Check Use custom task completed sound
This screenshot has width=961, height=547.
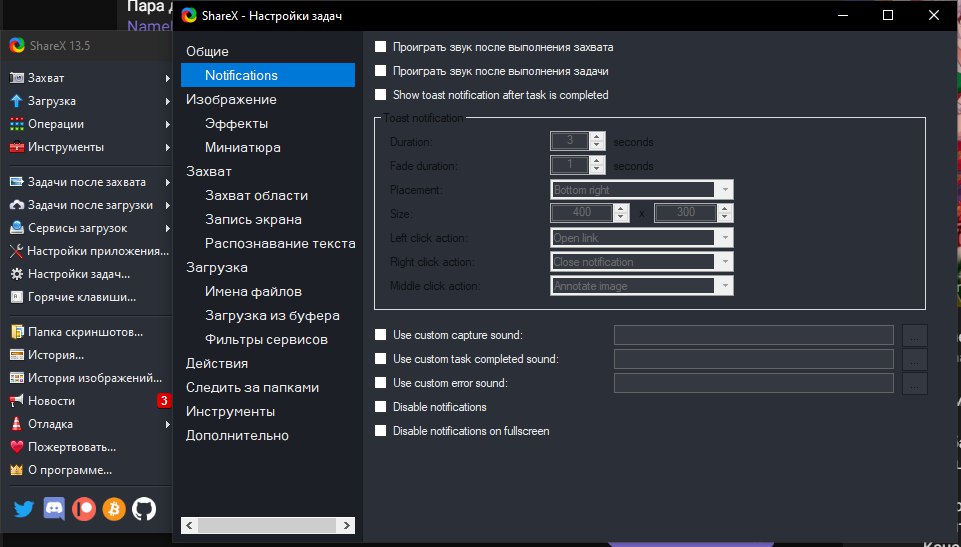(381, 358)
